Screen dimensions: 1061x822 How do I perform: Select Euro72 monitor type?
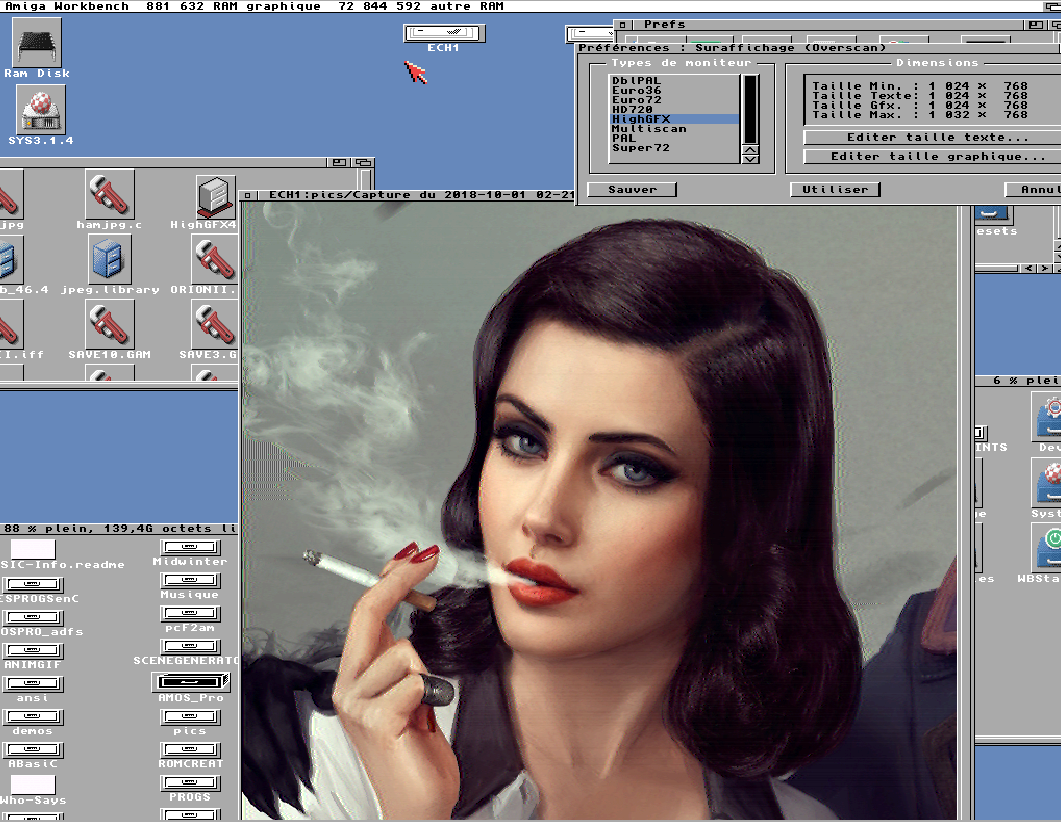(674, 99)
